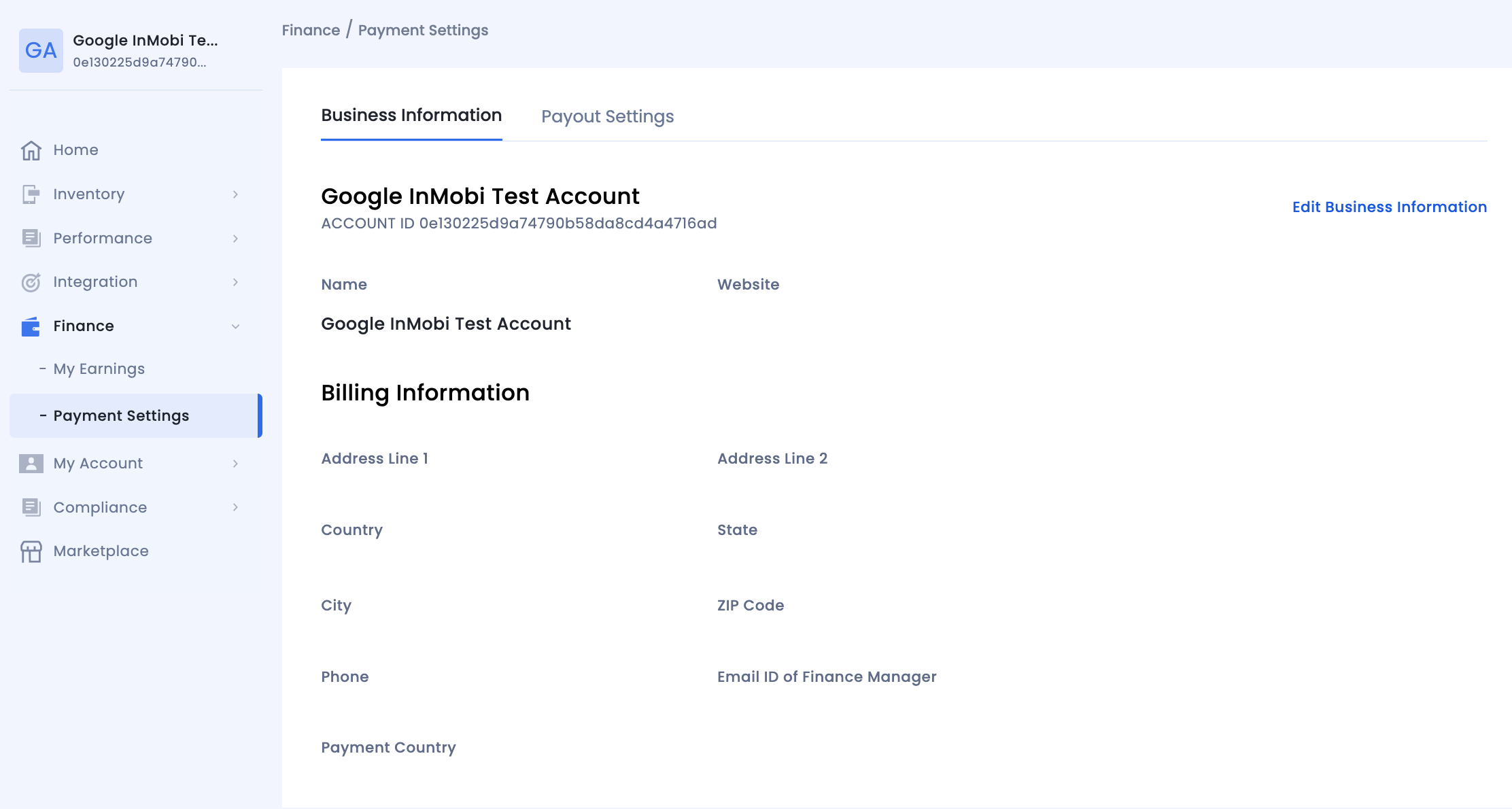Select the Business Information tab
Viewport: 1512px width, 809px height.
tap(411, 116)
